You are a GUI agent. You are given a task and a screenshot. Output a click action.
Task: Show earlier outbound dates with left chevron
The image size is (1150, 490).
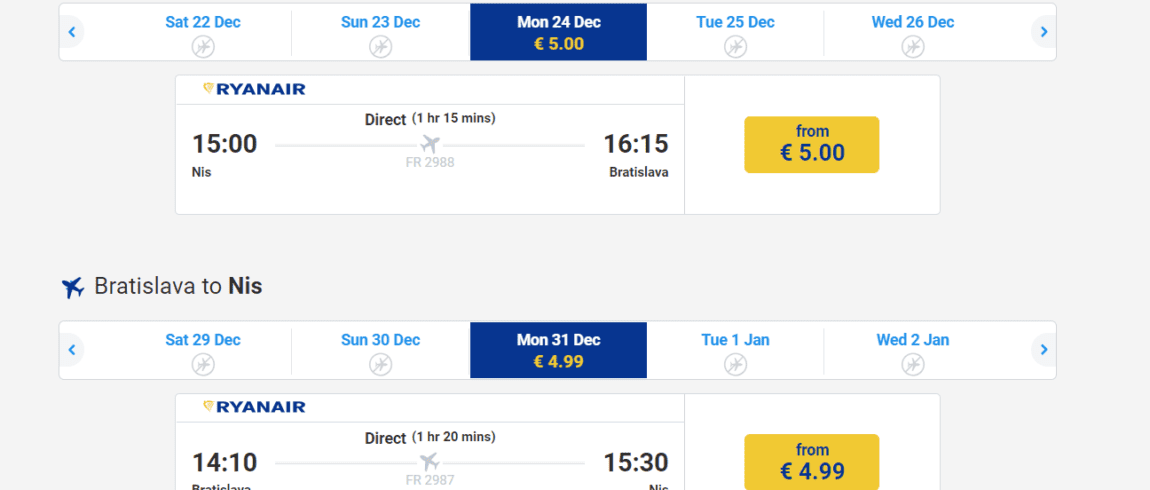(x=72, y=32)
